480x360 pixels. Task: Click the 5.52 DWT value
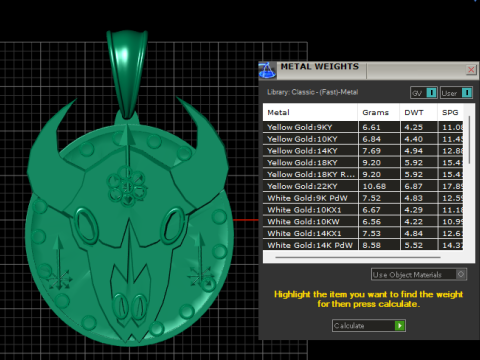coord(413,245)
